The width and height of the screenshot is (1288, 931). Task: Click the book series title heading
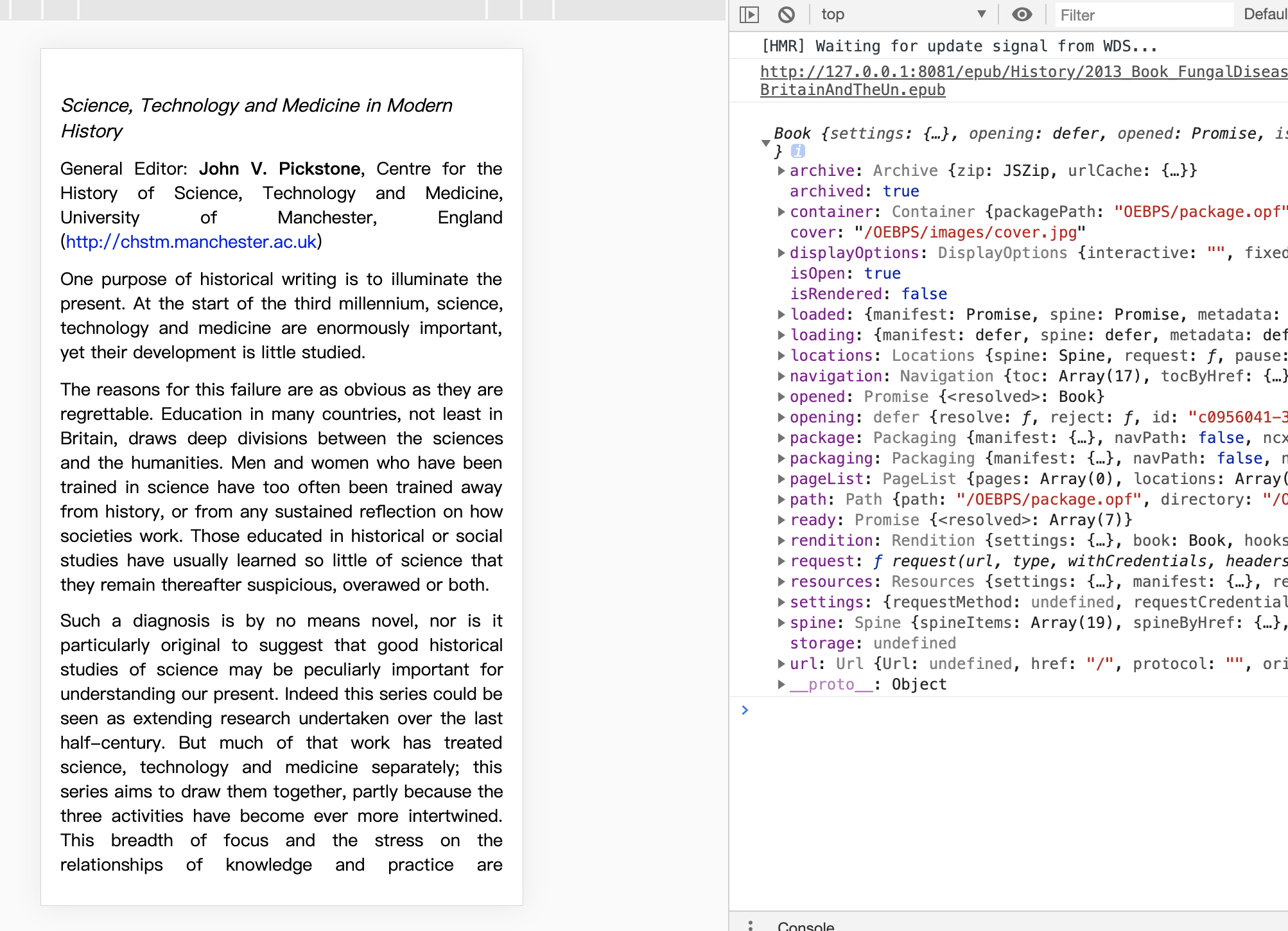click(x=257, y=118)
